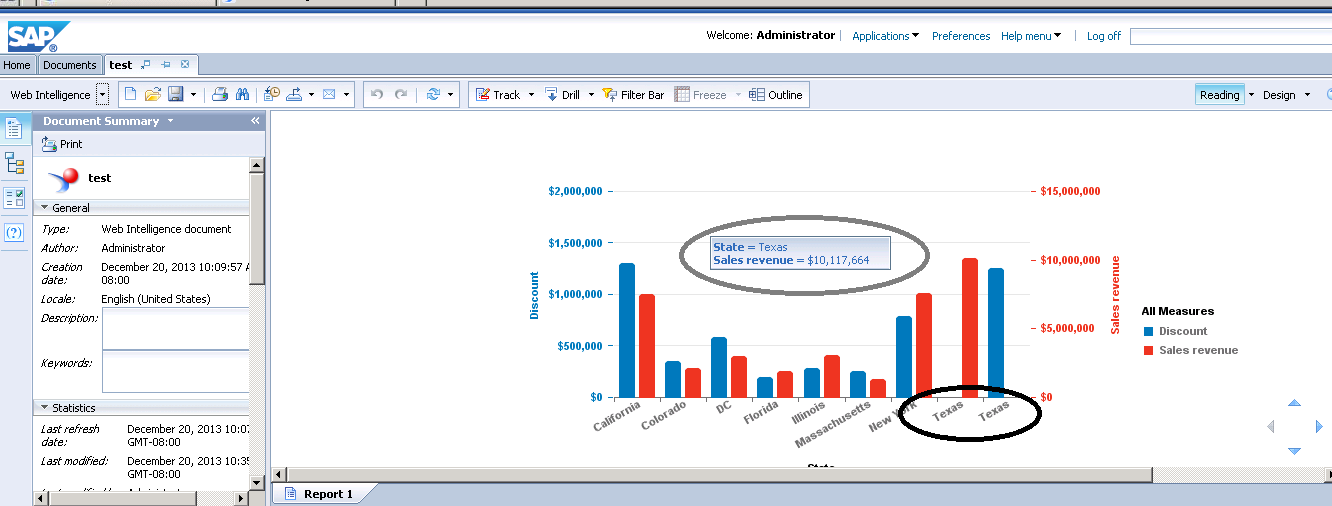Navigate up with the chart arrow
The image size is (1332, 506).
coord(1294,403)
